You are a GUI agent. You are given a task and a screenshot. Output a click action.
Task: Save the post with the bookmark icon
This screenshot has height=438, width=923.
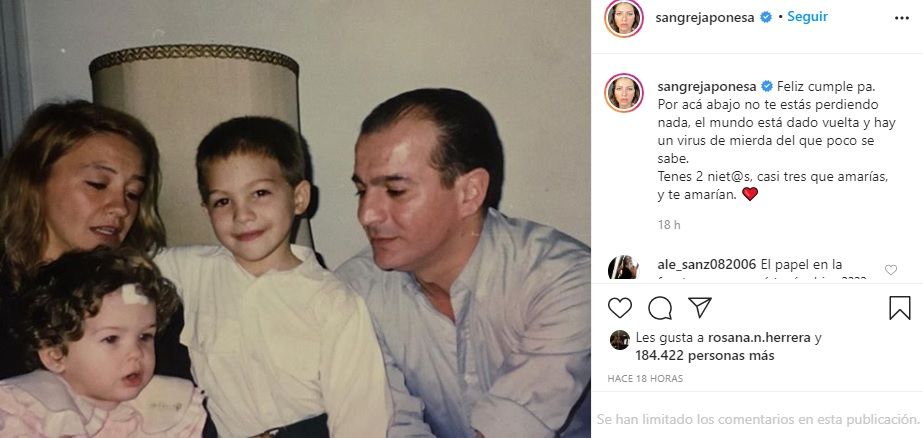tap(899, 308)
